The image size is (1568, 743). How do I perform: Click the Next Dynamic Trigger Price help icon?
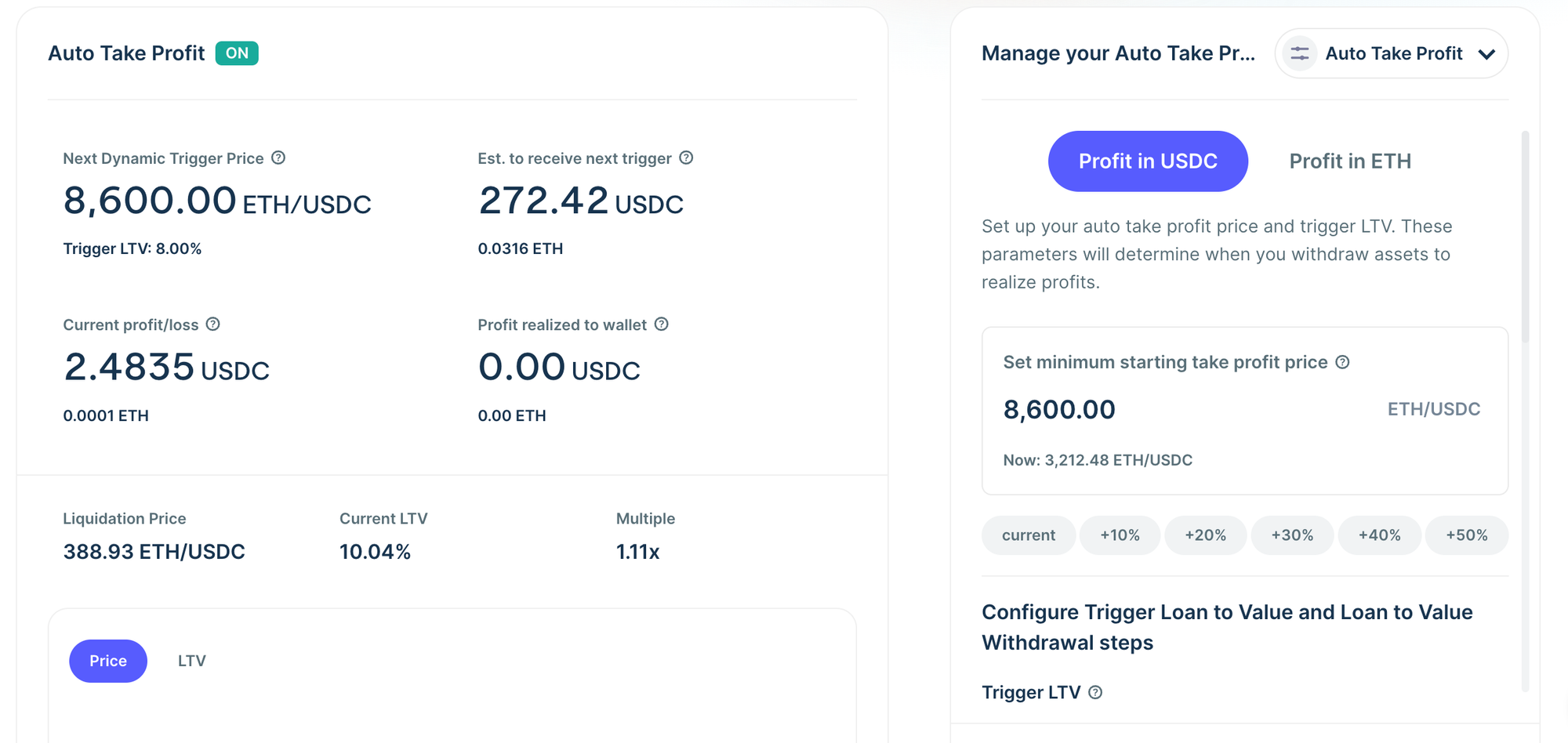(278, 158)
